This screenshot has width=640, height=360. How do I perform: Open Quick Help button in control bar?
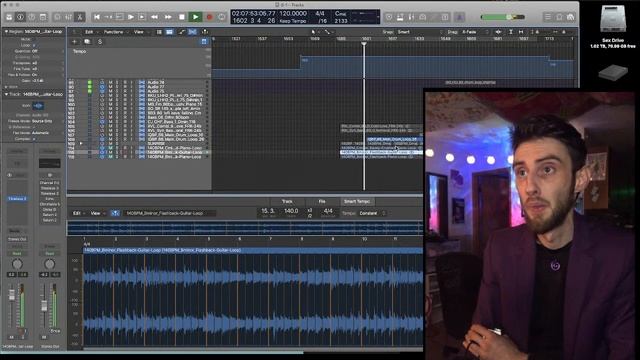(31, 17)
